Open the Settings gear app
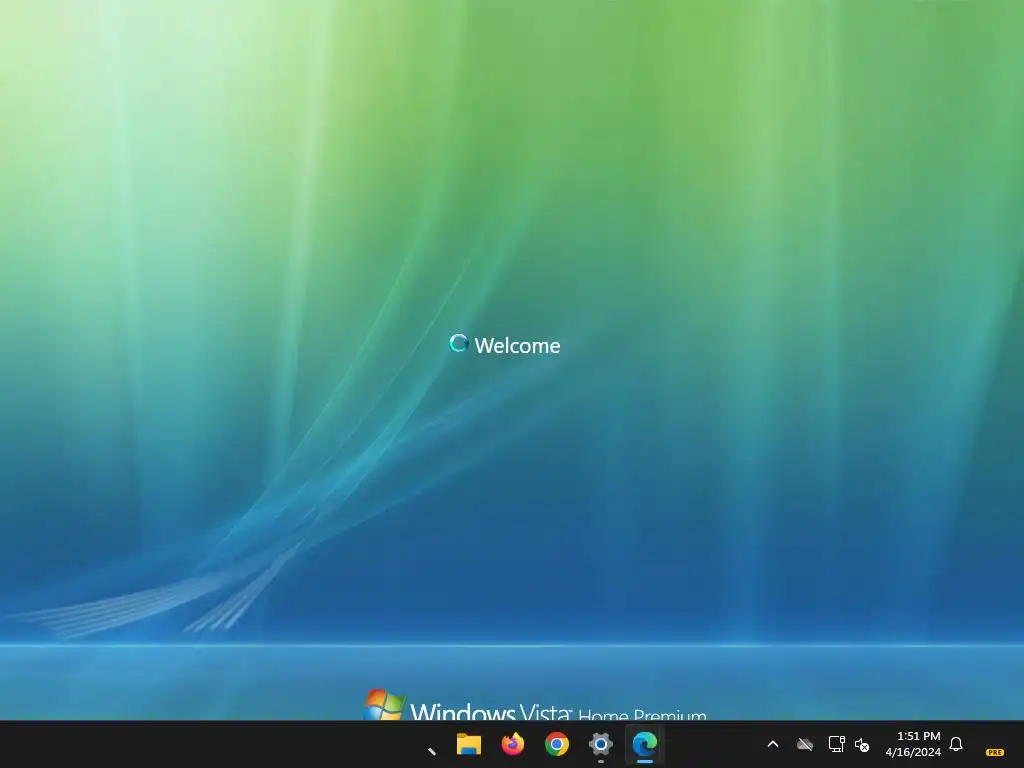The height and width of the screenshot is (768, 1024). [601, 744]
